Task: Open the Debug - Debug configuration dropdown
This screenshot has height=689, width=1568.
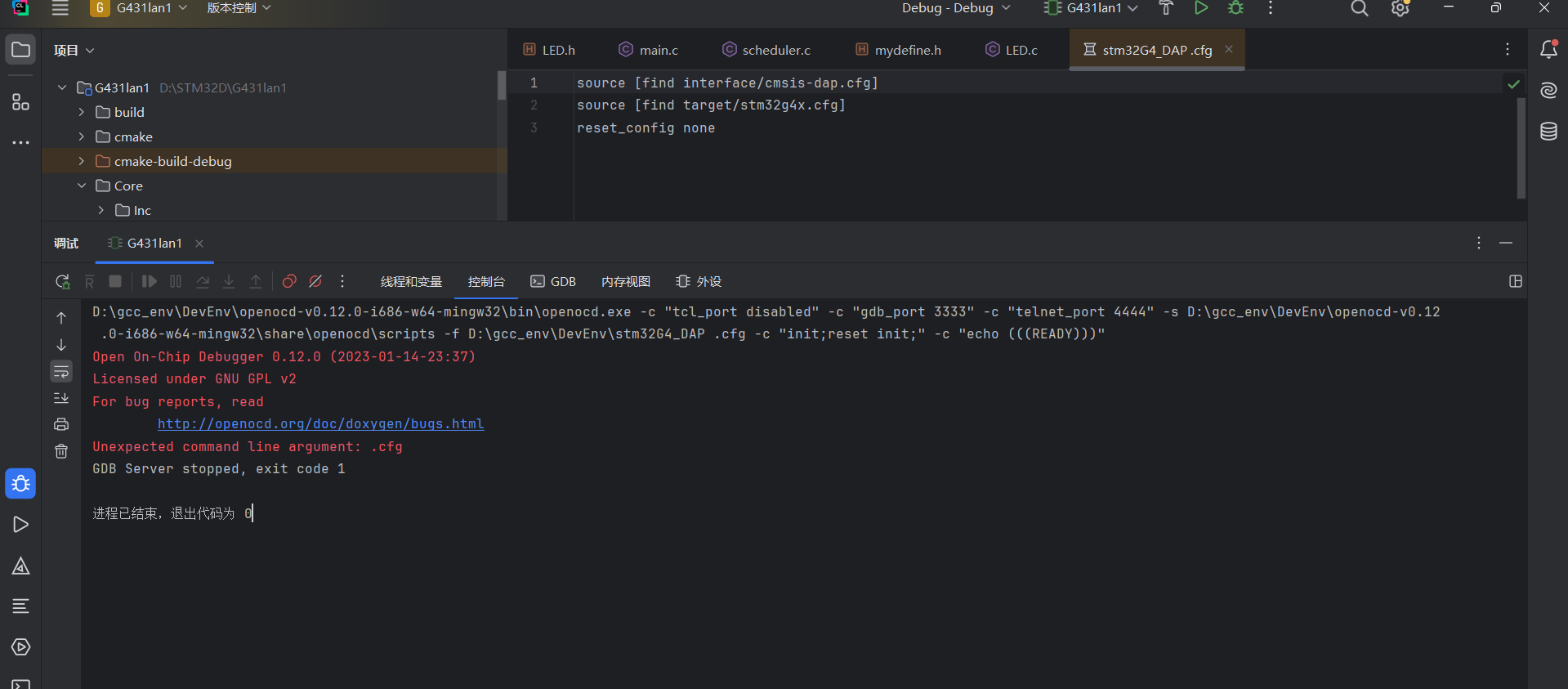Action: (x=955, y=8)
